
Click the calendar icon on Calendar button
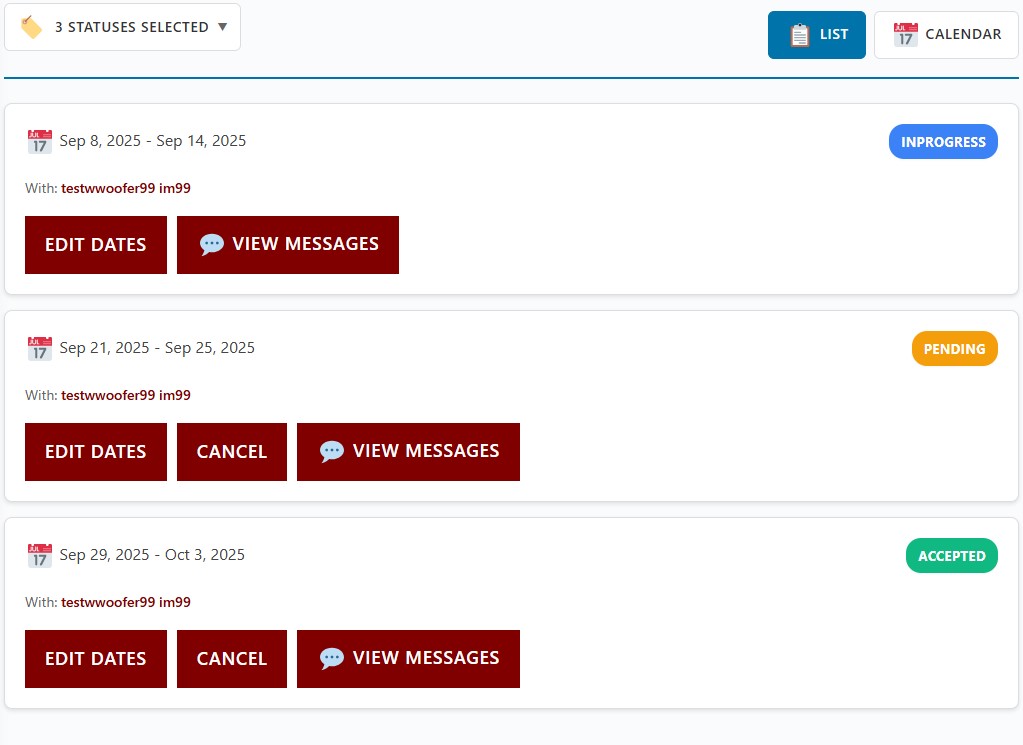pyautogui.click(x=906, y=35)
